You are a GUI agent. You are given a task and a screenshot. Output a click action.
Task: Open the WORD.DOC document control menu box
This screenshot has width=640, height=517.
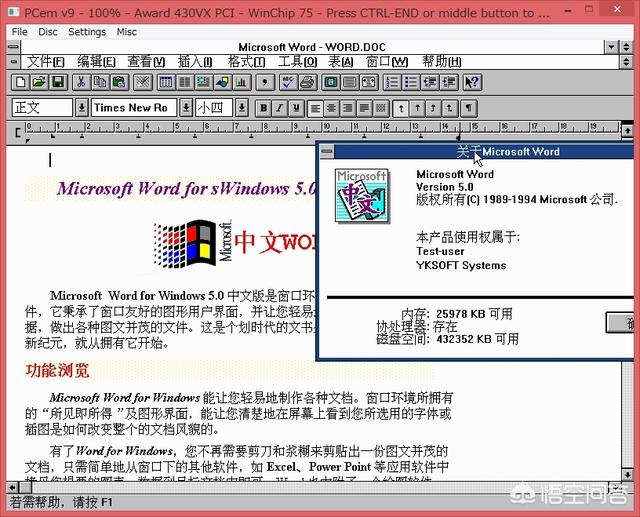[x=13, y=62]
